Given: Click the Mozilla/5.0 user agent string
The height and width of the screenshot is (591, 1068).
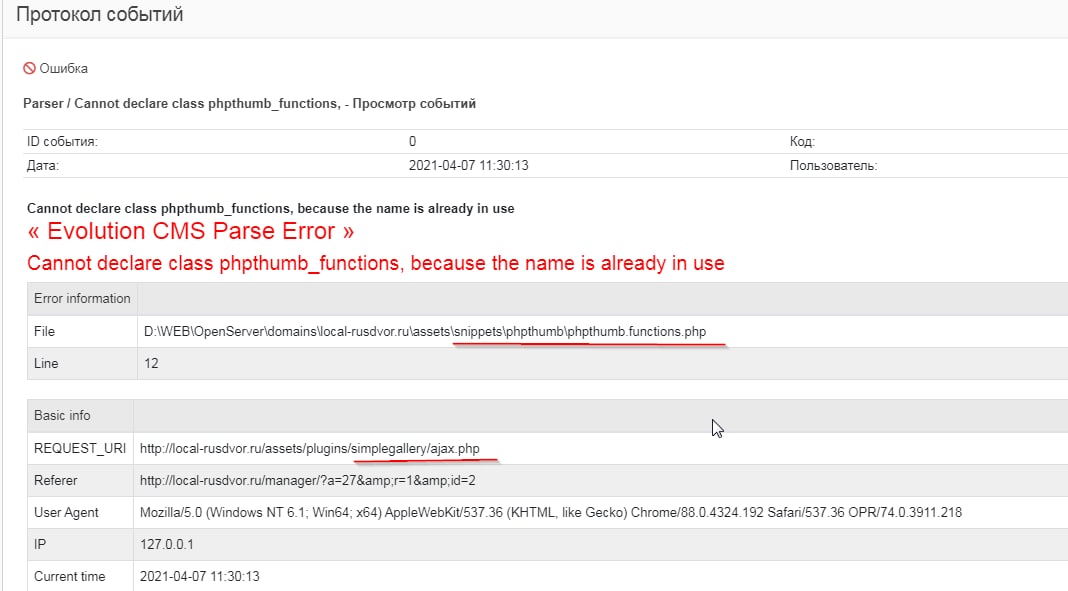Looking at the screenshot, I should click(551, 513).
